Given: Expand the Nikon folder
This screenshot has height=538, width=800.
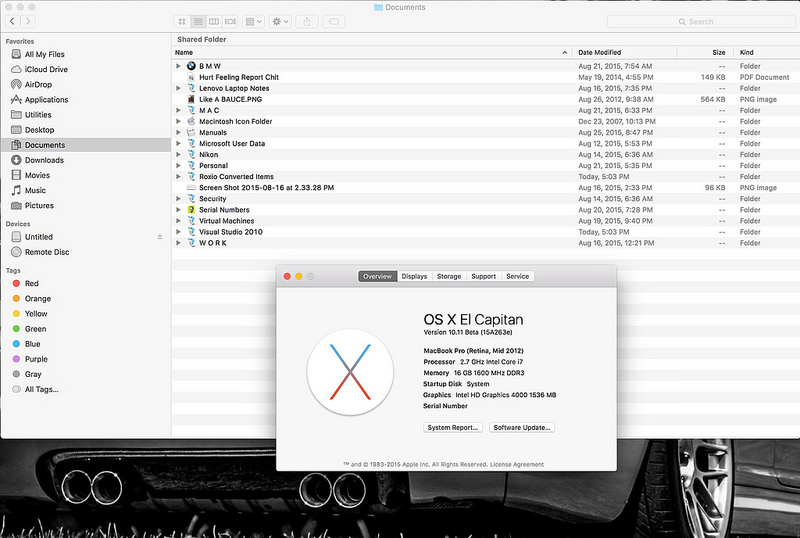Looking at the screenshot, I should 178,155.
